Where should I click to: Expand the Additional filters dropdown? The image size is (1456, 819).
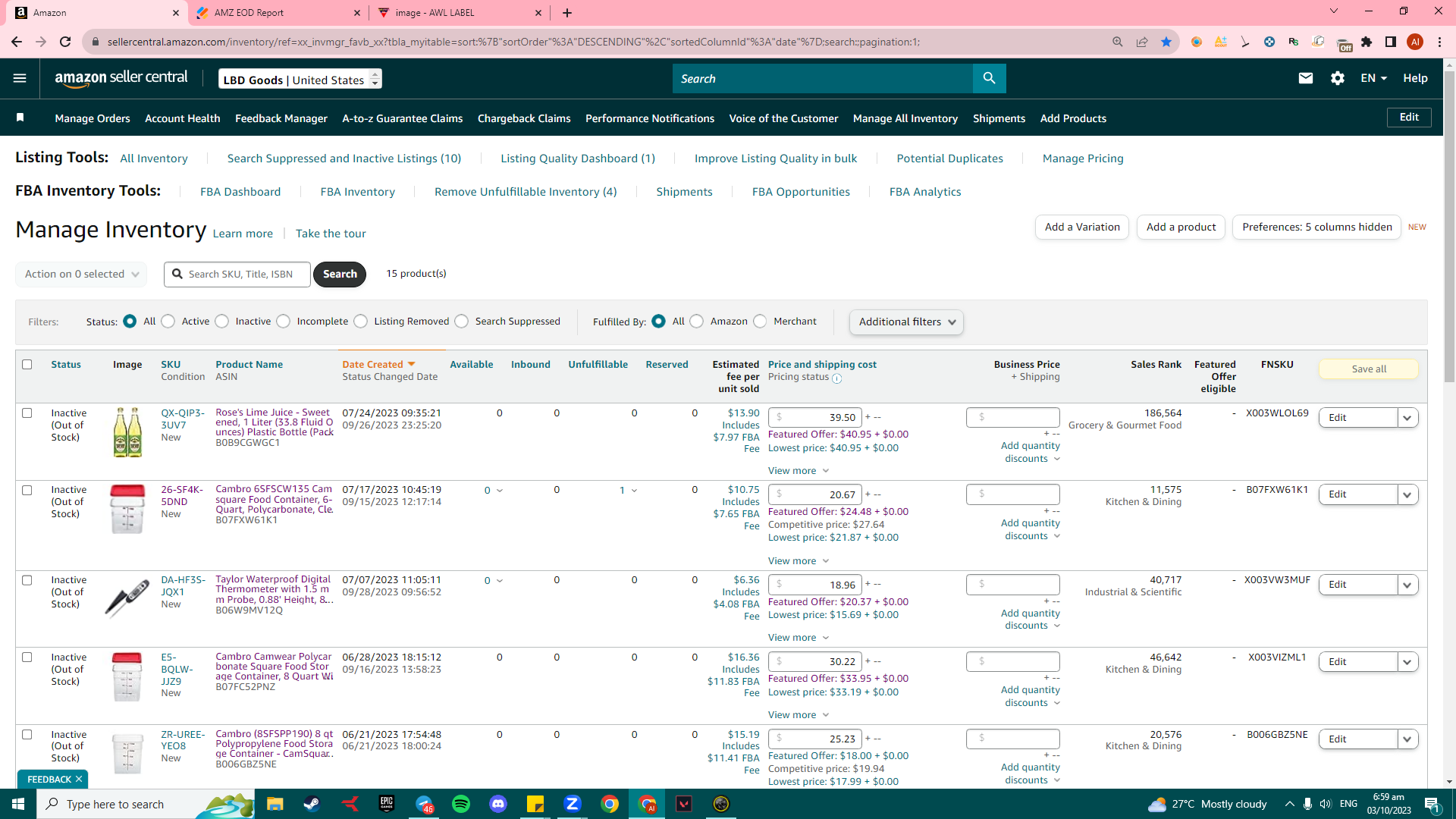906,322
